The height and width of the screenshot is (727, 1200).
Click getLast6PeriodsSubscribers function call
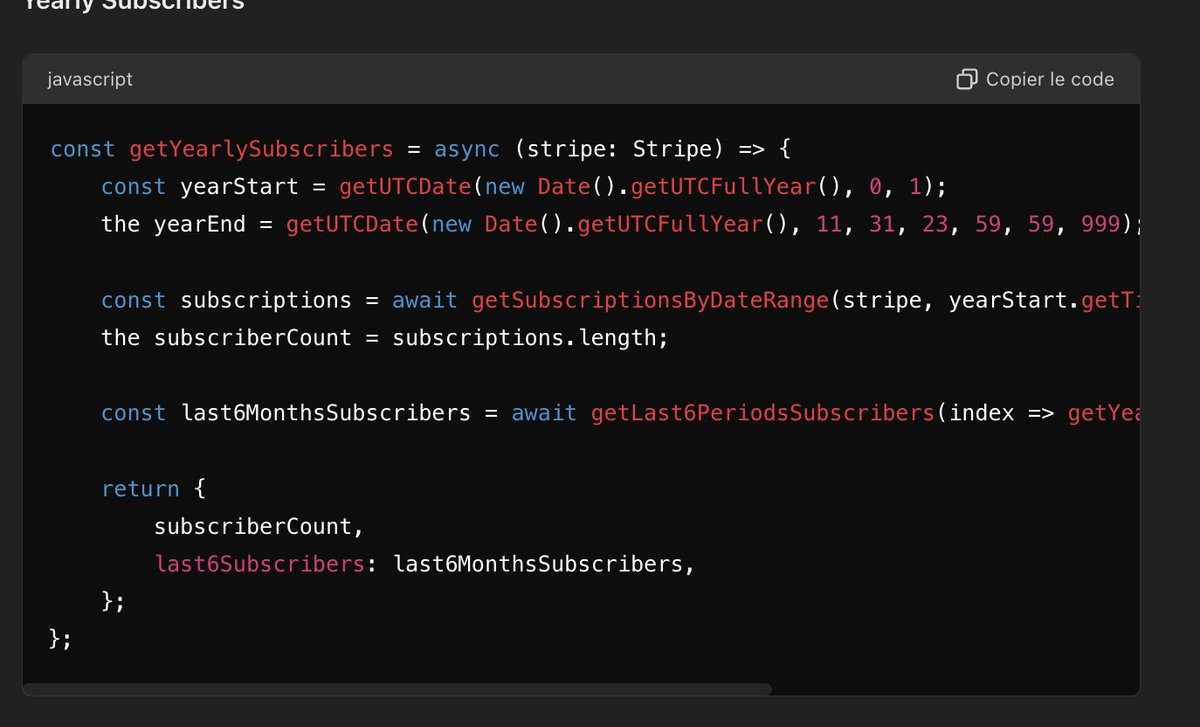763,413
